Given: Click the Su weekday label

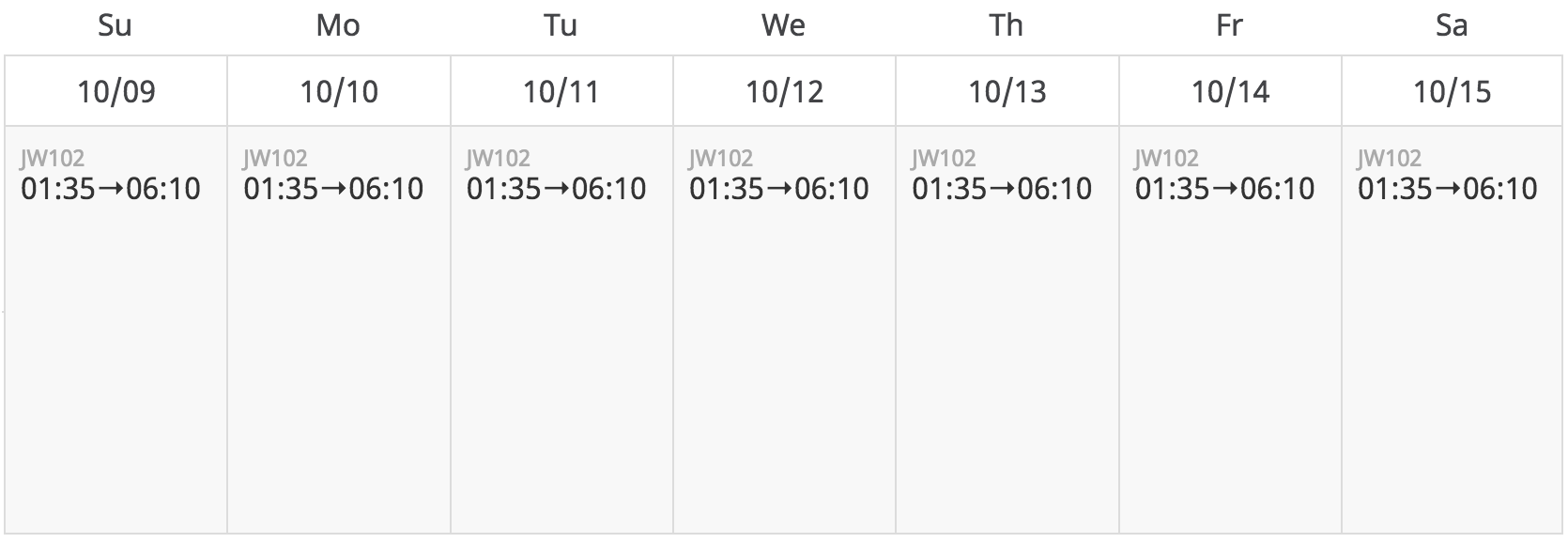Looking at the screenshot, I should click(115, 25).
